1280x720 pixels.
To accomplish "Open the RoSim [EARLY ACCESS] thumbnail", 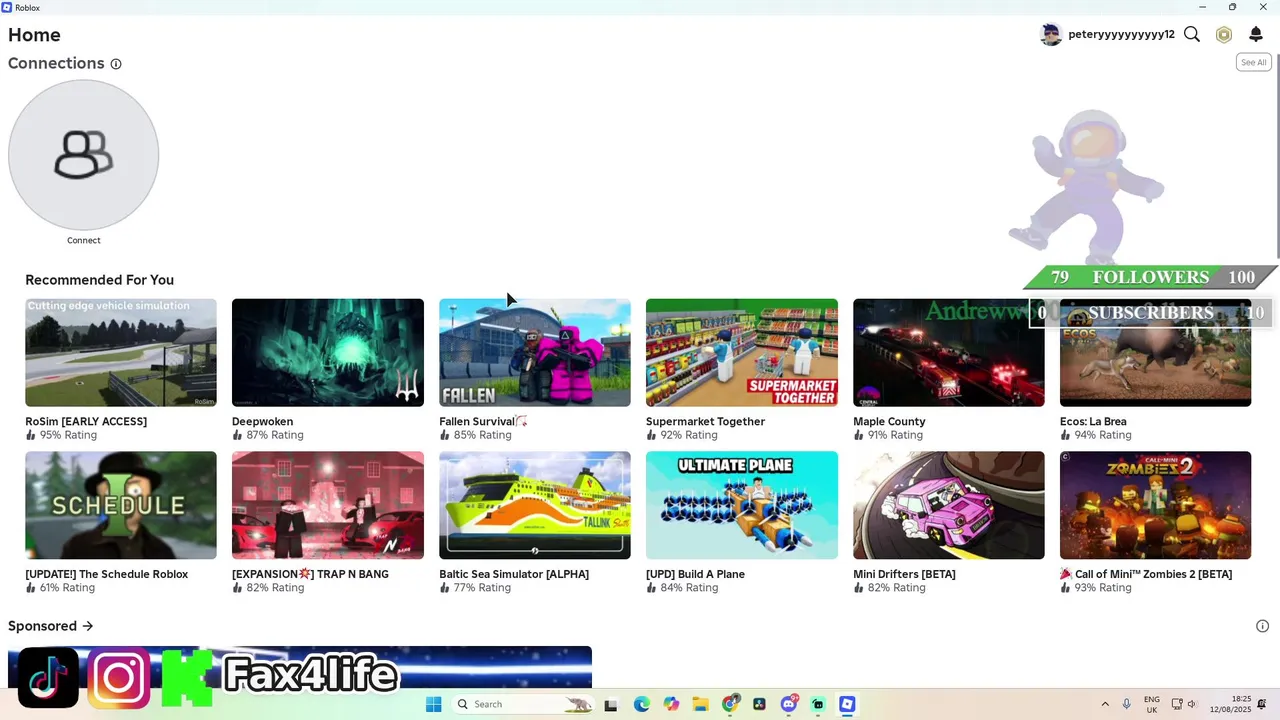I will 121,352.
